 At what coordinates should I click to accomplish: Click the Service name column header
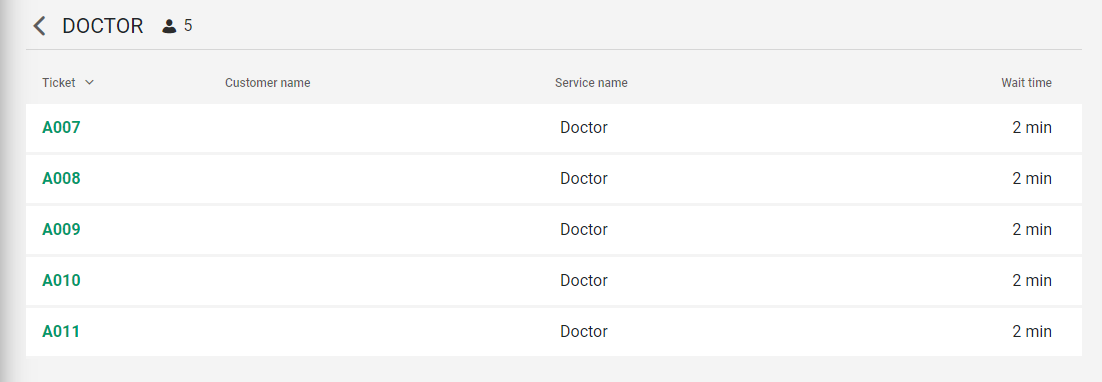click(x=591, y=83)
